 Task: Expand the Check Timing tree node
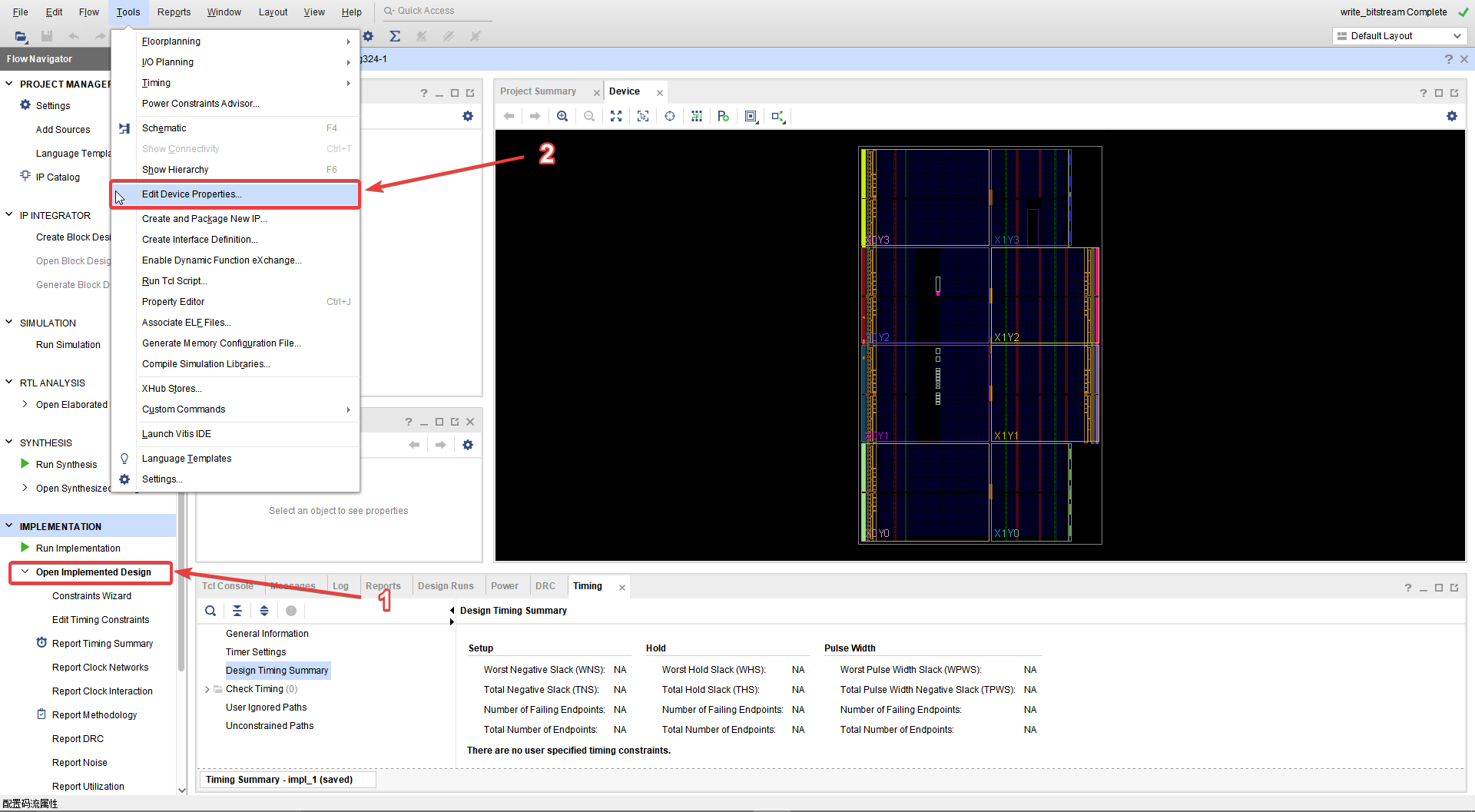(207, 688)
